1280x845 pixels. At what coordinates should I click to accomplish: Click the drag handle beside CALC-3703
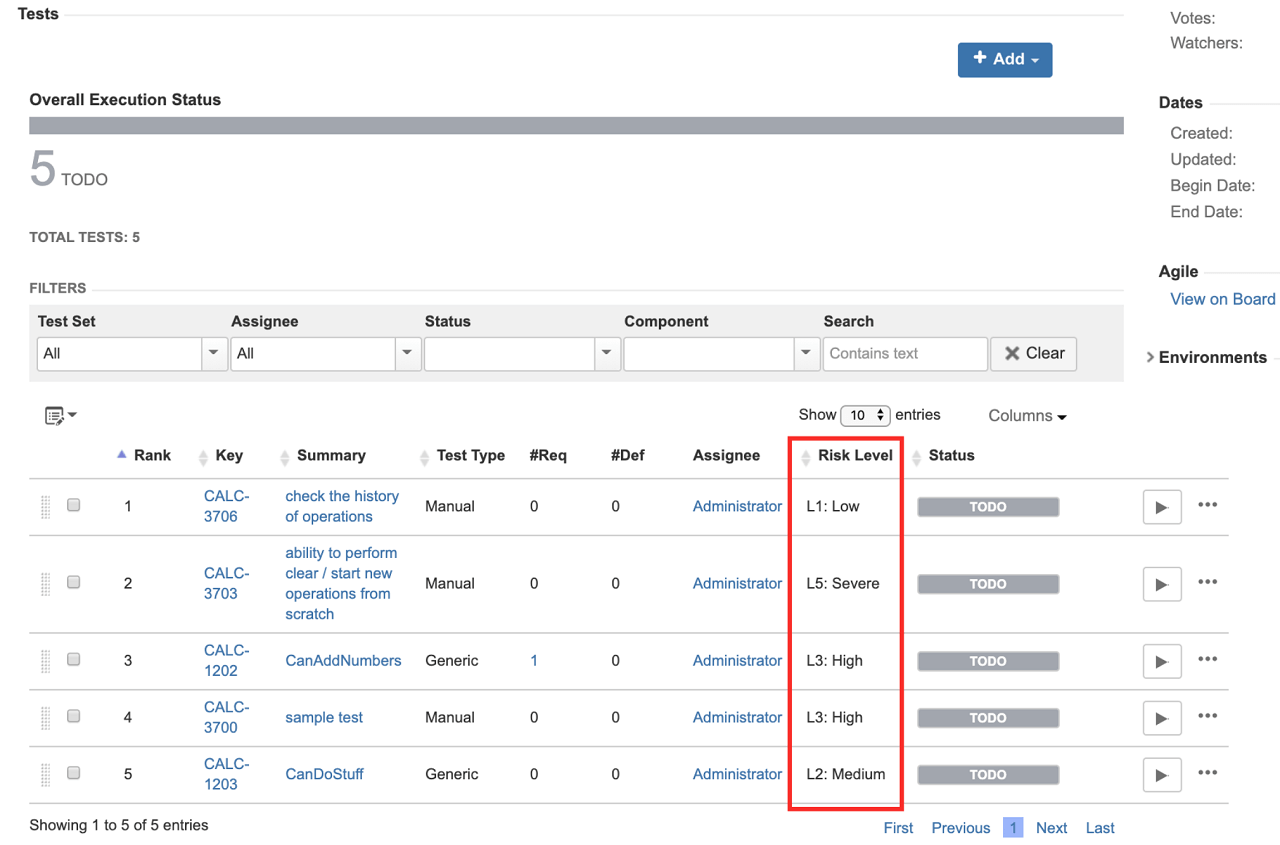45,582
